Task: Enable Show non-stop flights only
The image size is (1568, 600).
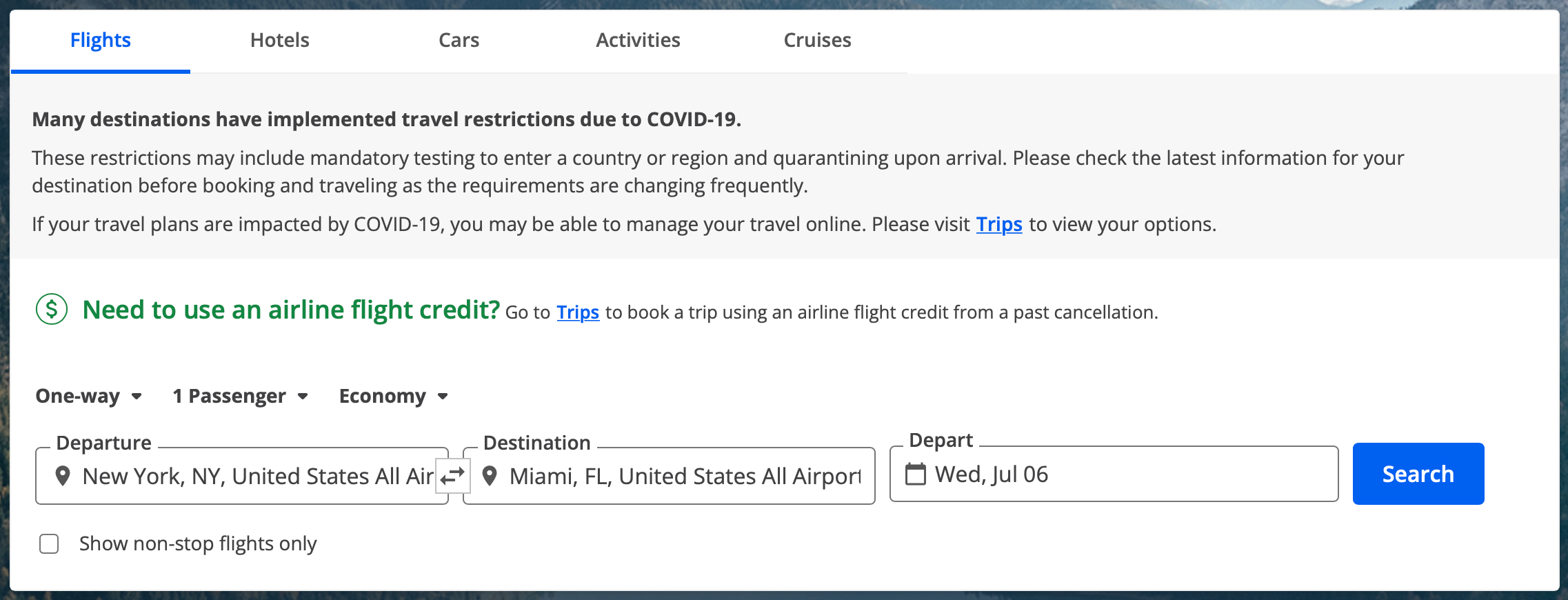Action: [x=48, y=544]
